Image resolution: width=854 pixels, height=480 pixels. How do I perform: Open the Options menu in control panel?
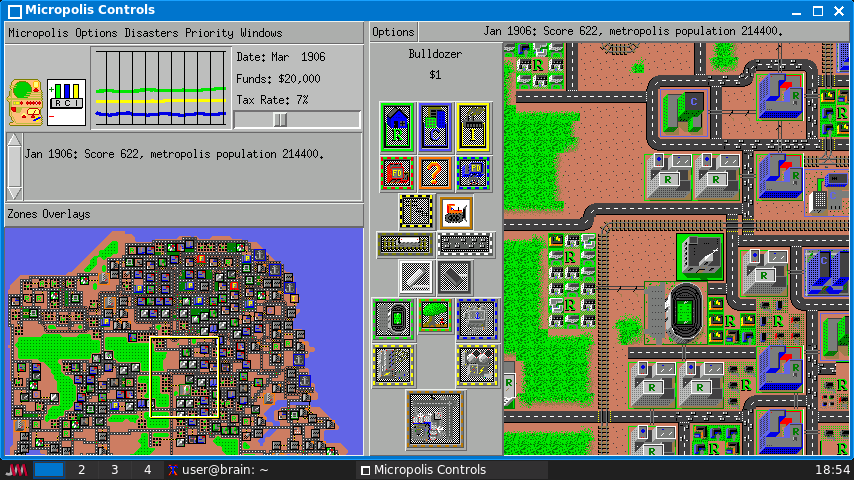(96, 33)
